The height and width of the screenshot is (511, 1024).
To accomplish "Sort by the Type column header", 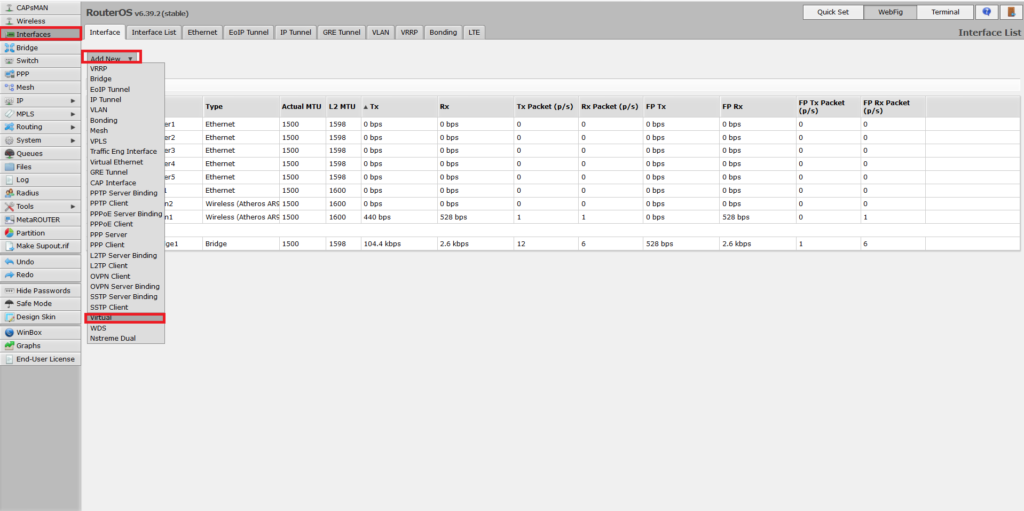I will click(241, 107).
